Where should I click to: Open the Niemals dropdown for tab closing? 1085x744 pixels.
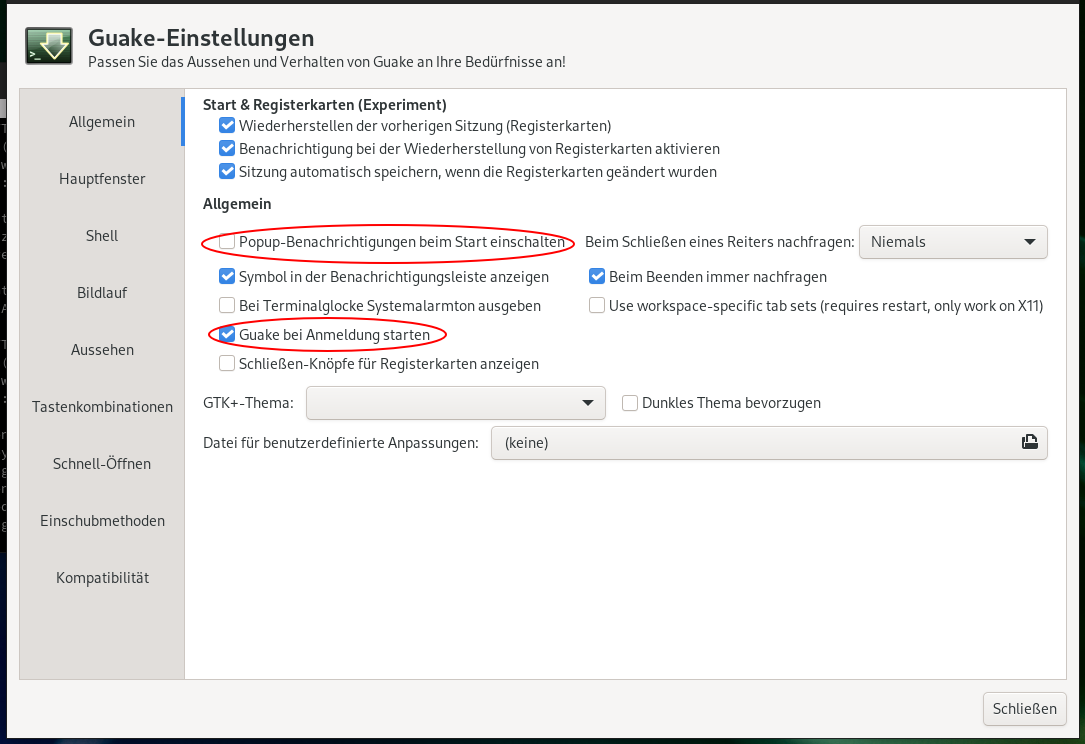[953, 242]
